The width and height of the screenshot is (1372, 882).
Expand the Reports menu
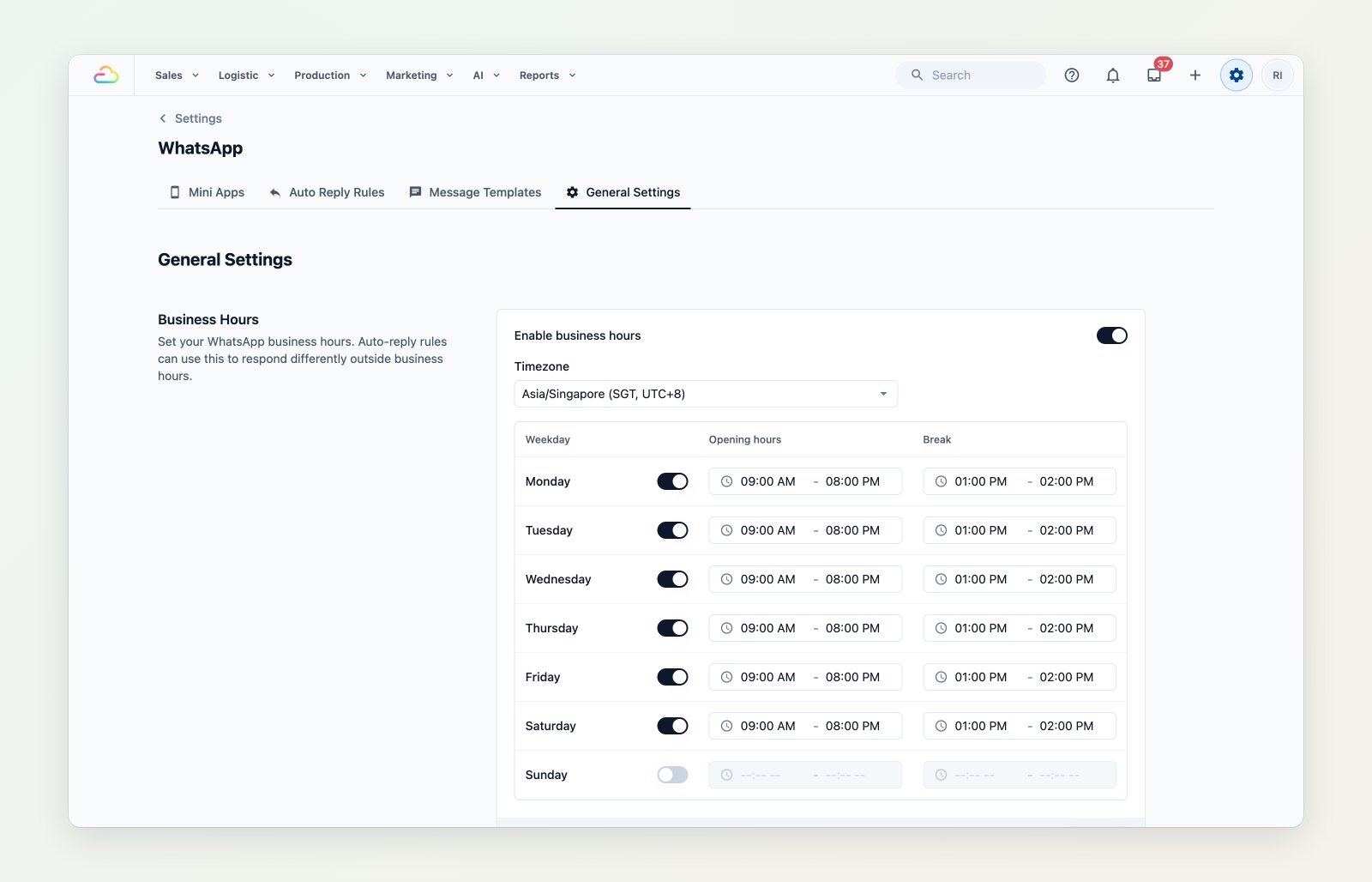click(x=547, y=76)
